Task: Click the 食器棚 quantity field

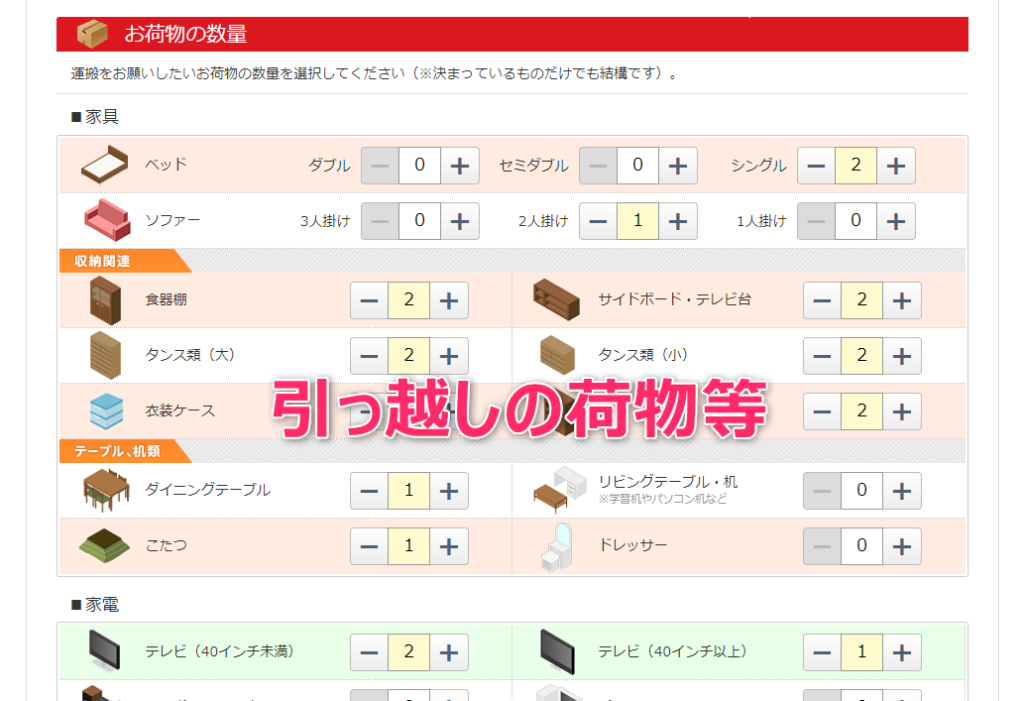Action: pos(409,301)
